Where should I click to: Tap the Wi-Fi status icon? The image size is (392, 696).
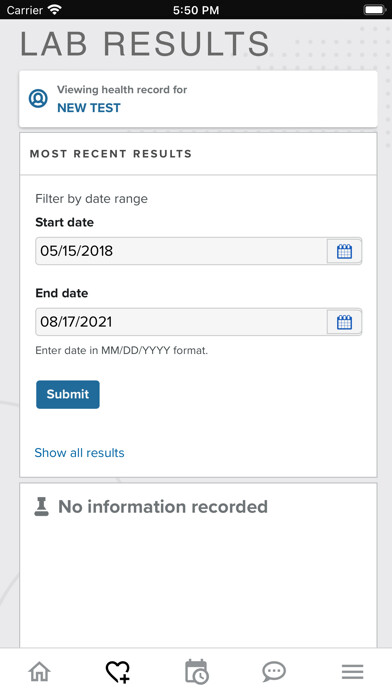tap(55, 10)
